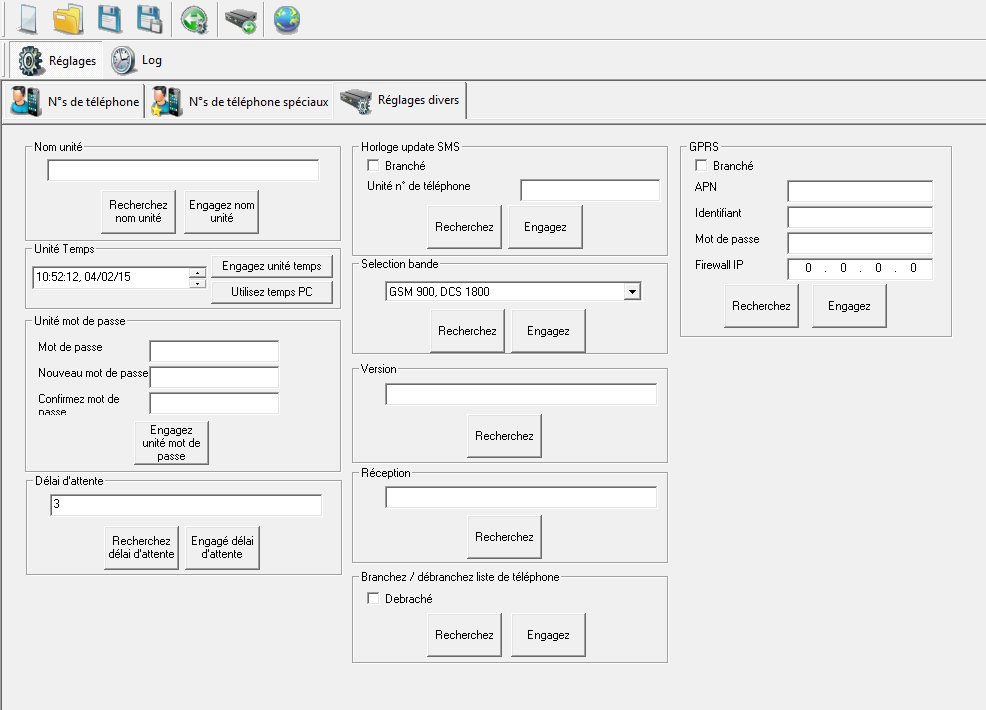Click the APN input field
This screenshot has width=986, height=710.
click(x=859, y=191)
